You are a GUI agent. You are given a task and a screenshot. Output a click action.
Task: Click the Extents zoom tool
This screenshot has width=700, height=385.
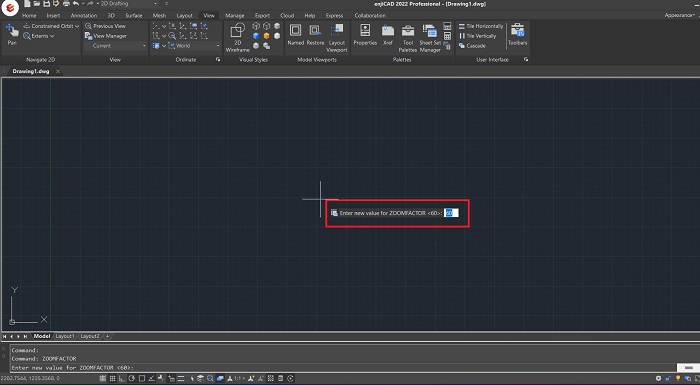(x=40, y=36)
